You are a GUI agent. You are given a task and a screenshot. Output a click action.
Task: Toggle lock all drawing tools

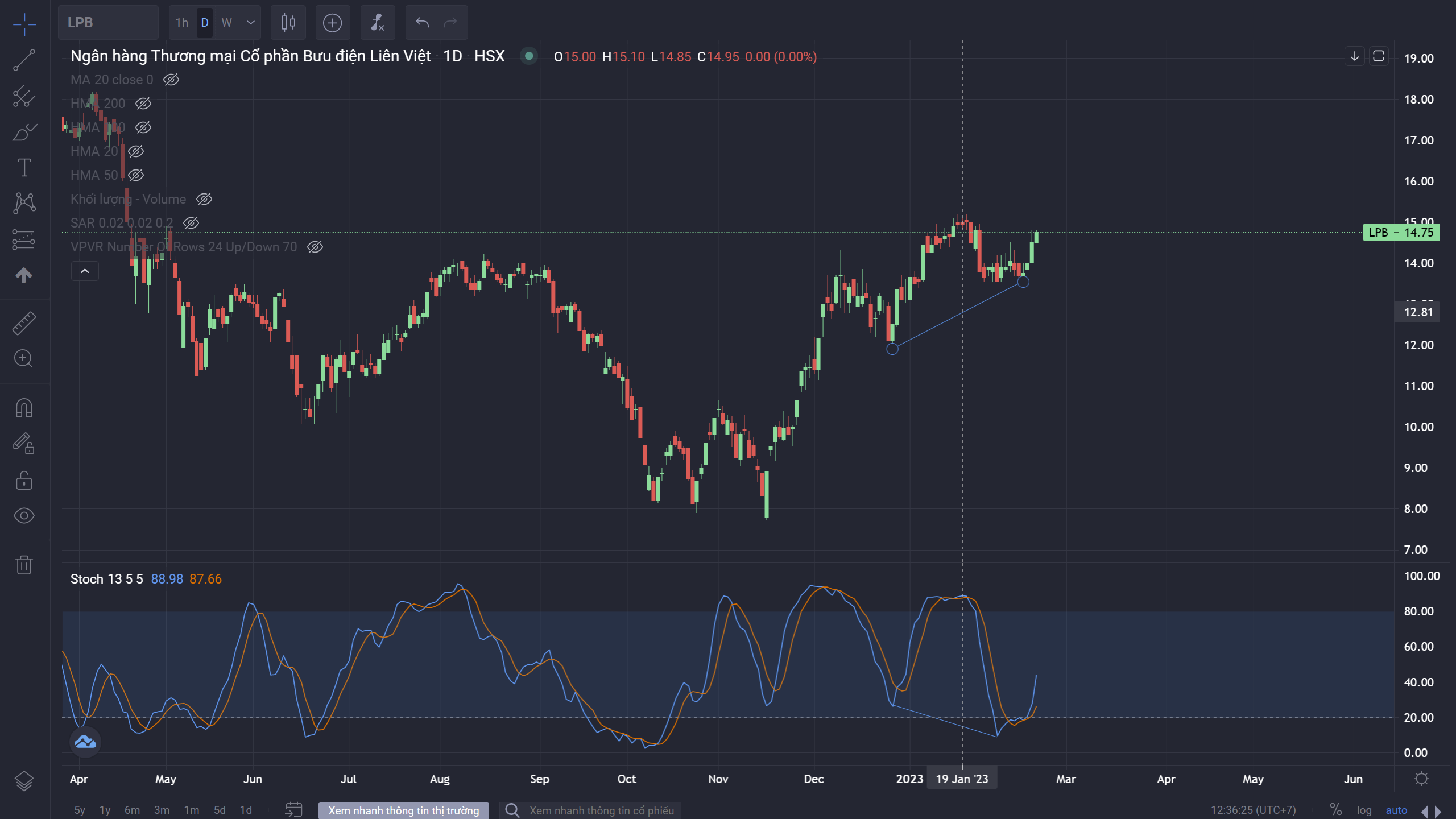24,480
